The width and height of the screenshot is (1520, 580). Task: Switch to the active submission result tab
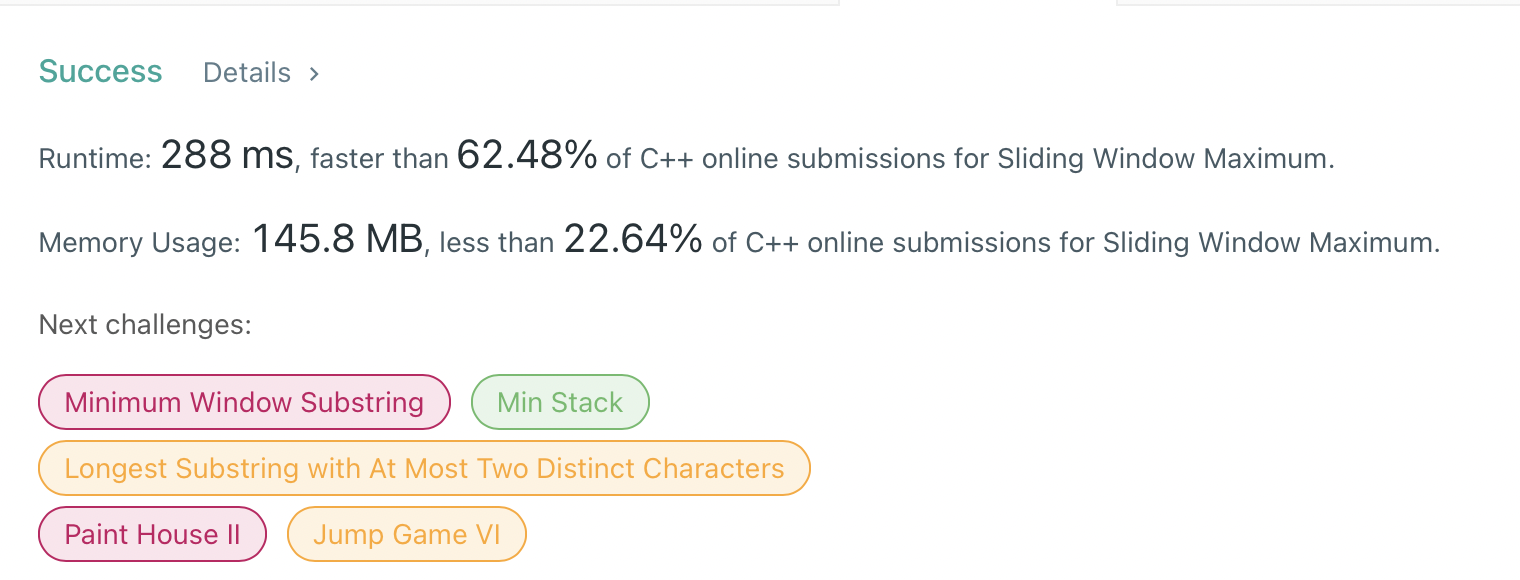click(977, 3)
